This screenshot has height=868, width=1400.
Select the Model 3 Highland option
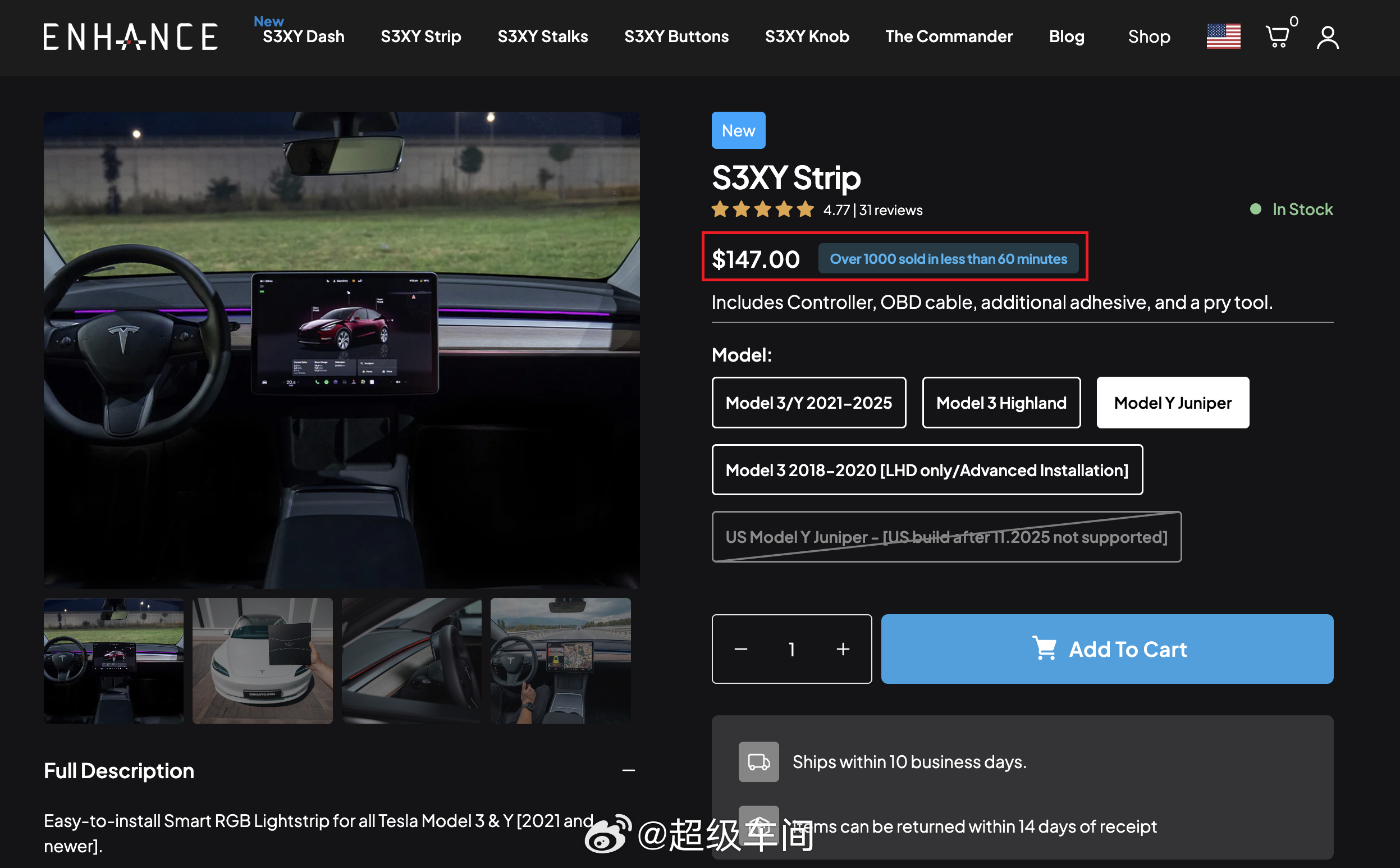[x=1001, y=403]
